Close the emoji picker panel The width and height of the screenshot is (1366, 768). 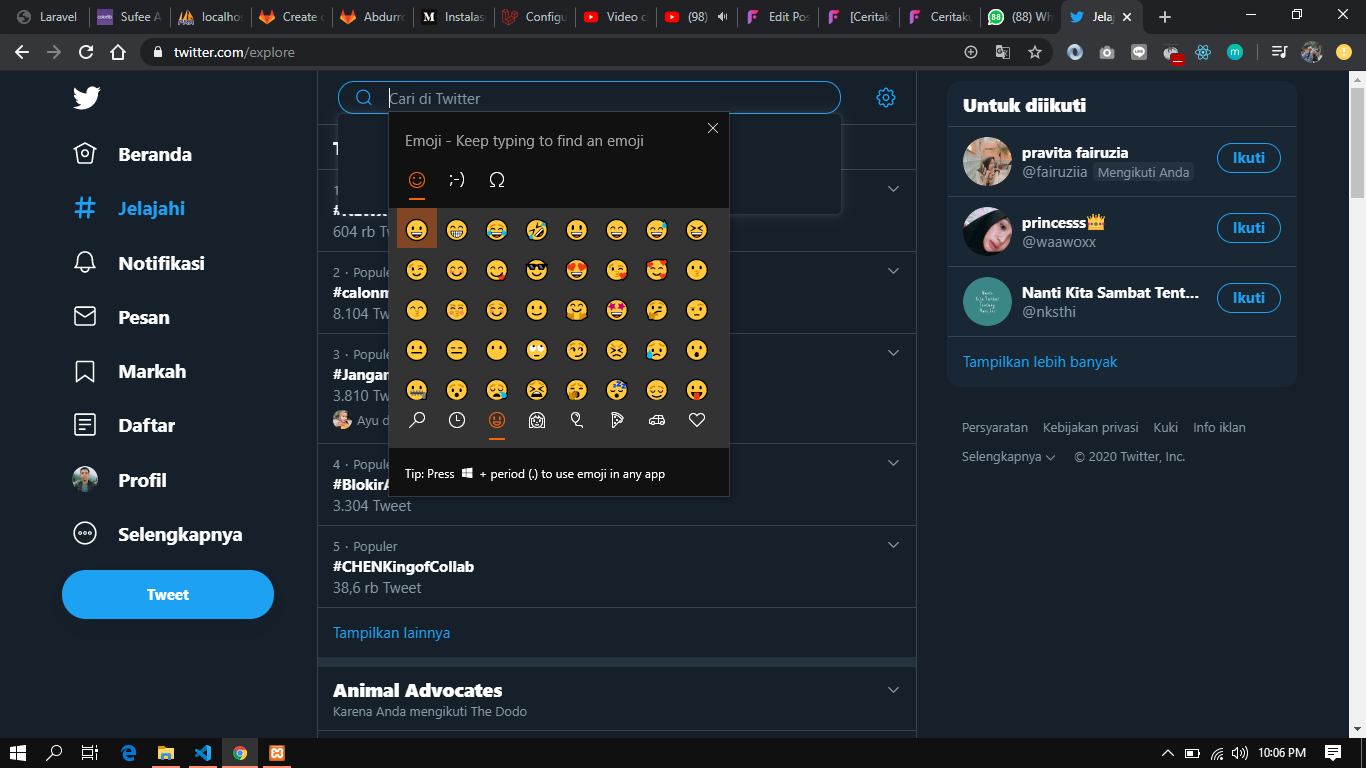[713, 128]
